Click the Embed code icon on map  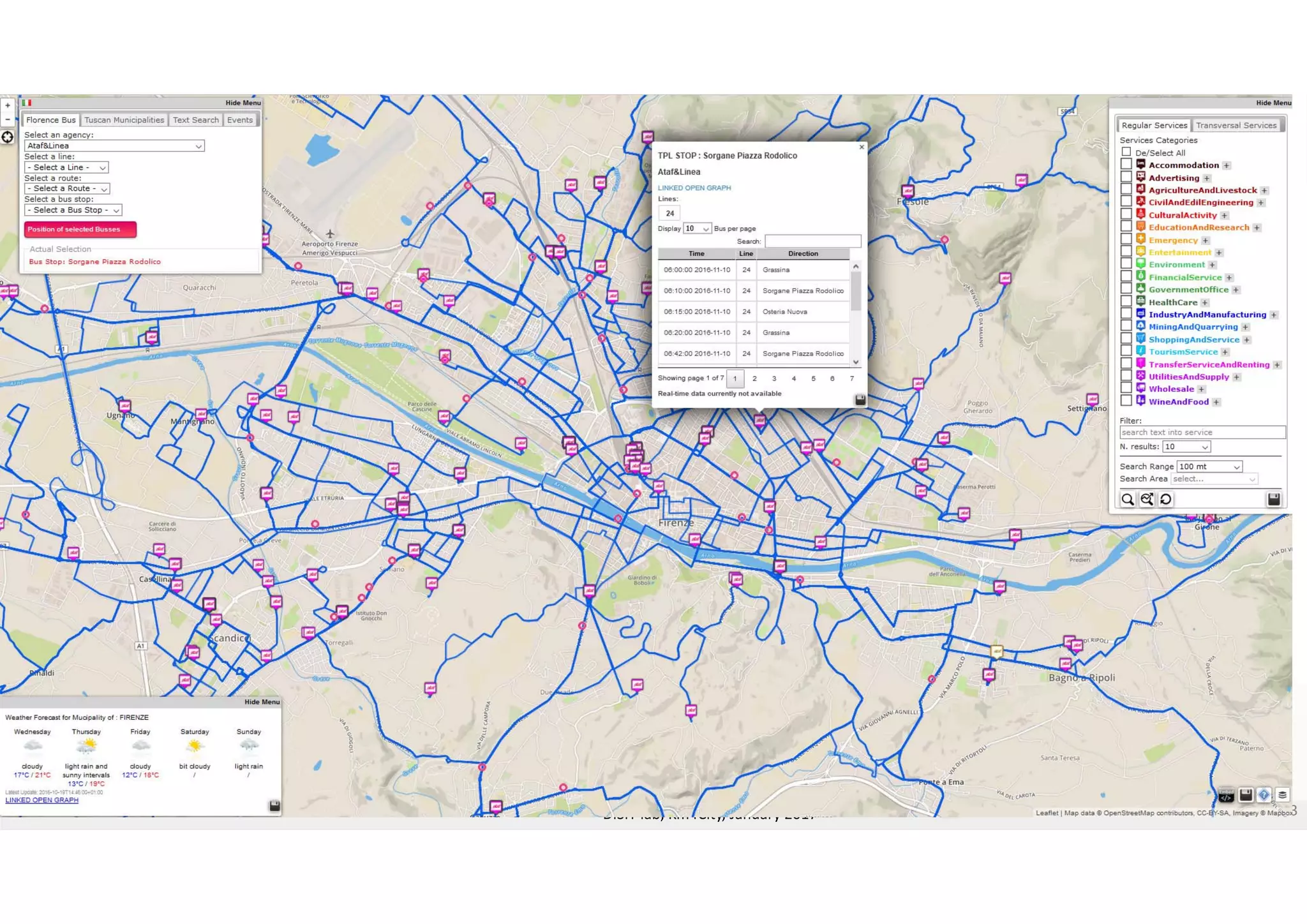pos(1226,795)
